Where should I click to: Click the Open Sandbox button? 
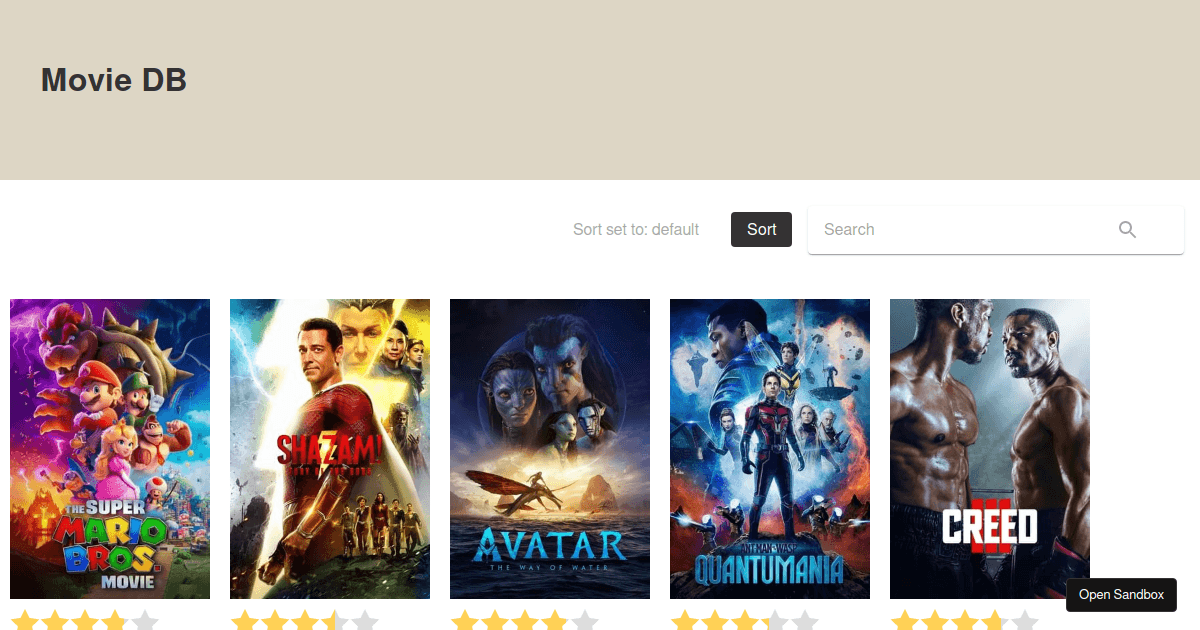[x=1121, y=595]
